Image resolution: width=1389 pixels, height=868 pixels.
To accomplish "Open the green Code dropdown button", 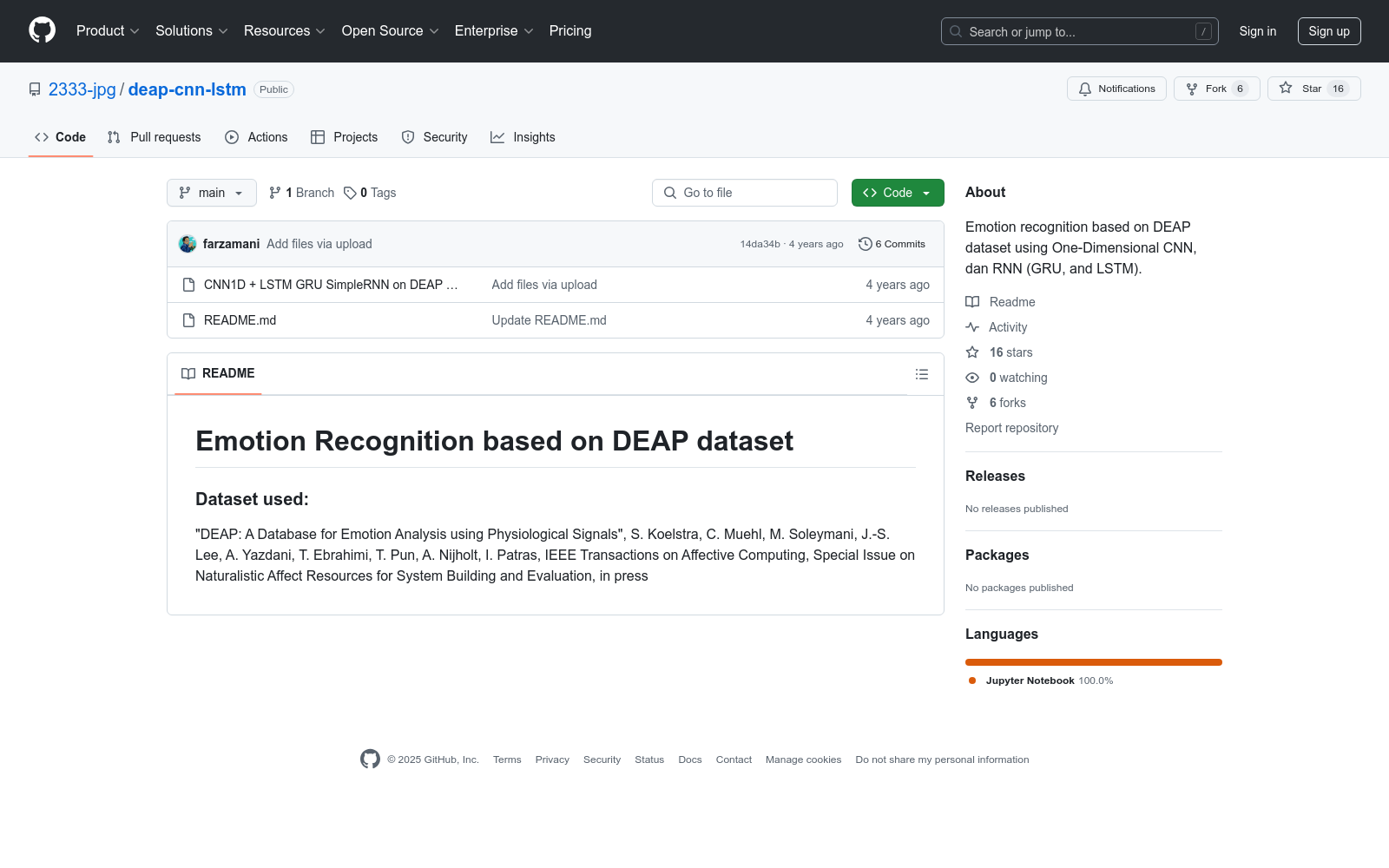I will [x=898, y=193].
